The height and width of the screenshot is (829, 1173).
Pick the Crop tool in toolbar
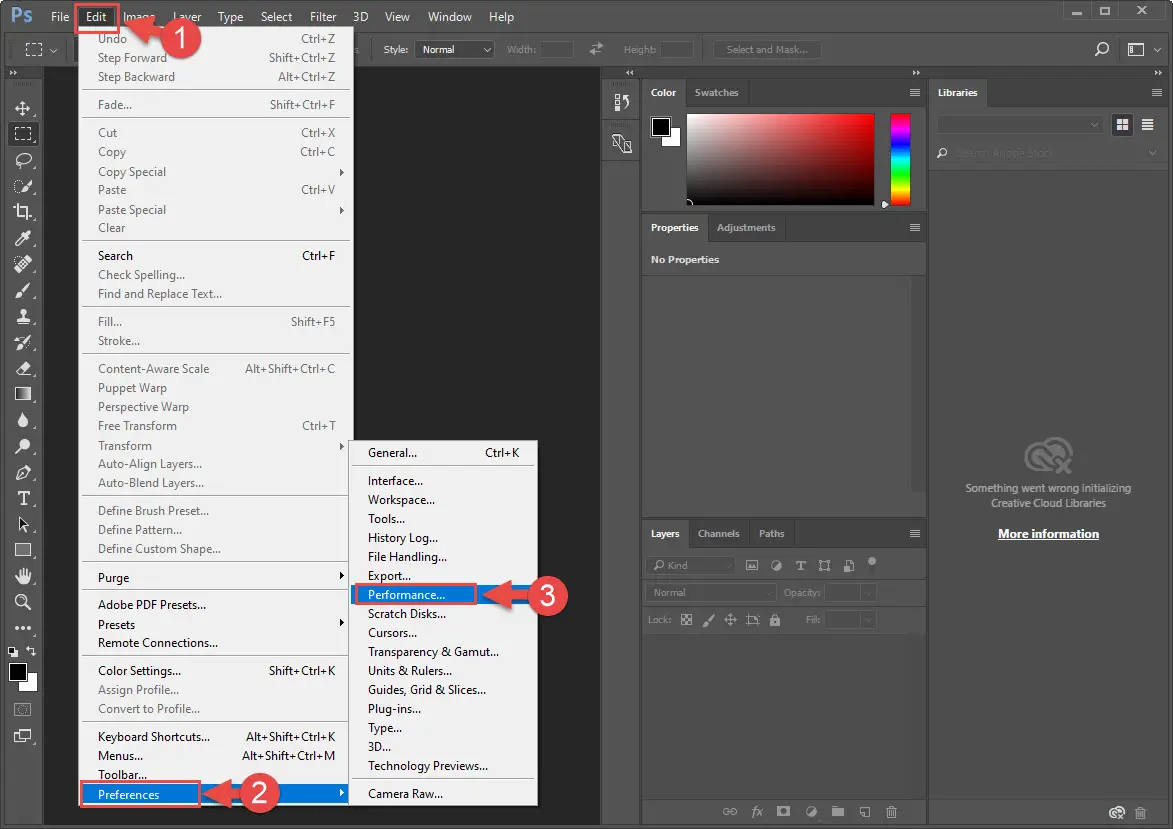click(x=22, y=211)
